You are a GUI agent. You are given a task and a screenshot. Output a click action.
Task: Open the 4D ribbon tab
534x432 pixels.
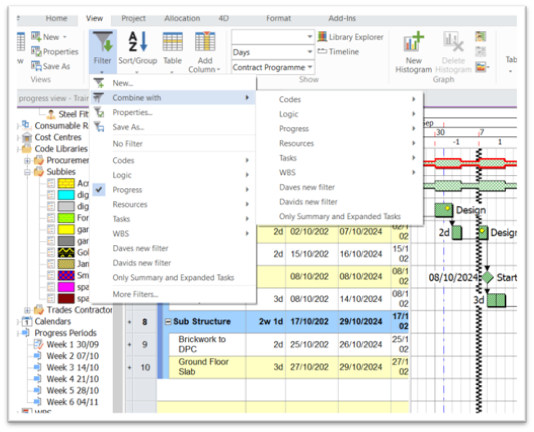(224, 18)
